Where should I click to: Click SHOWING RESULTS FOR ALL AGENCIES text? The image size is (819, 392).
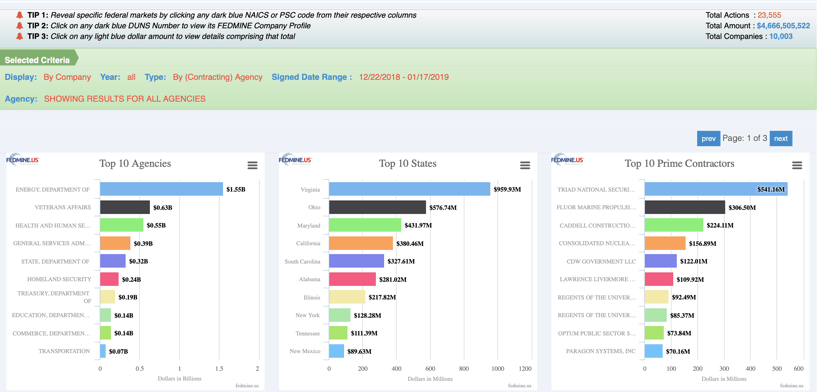click(x=125, y=98)
